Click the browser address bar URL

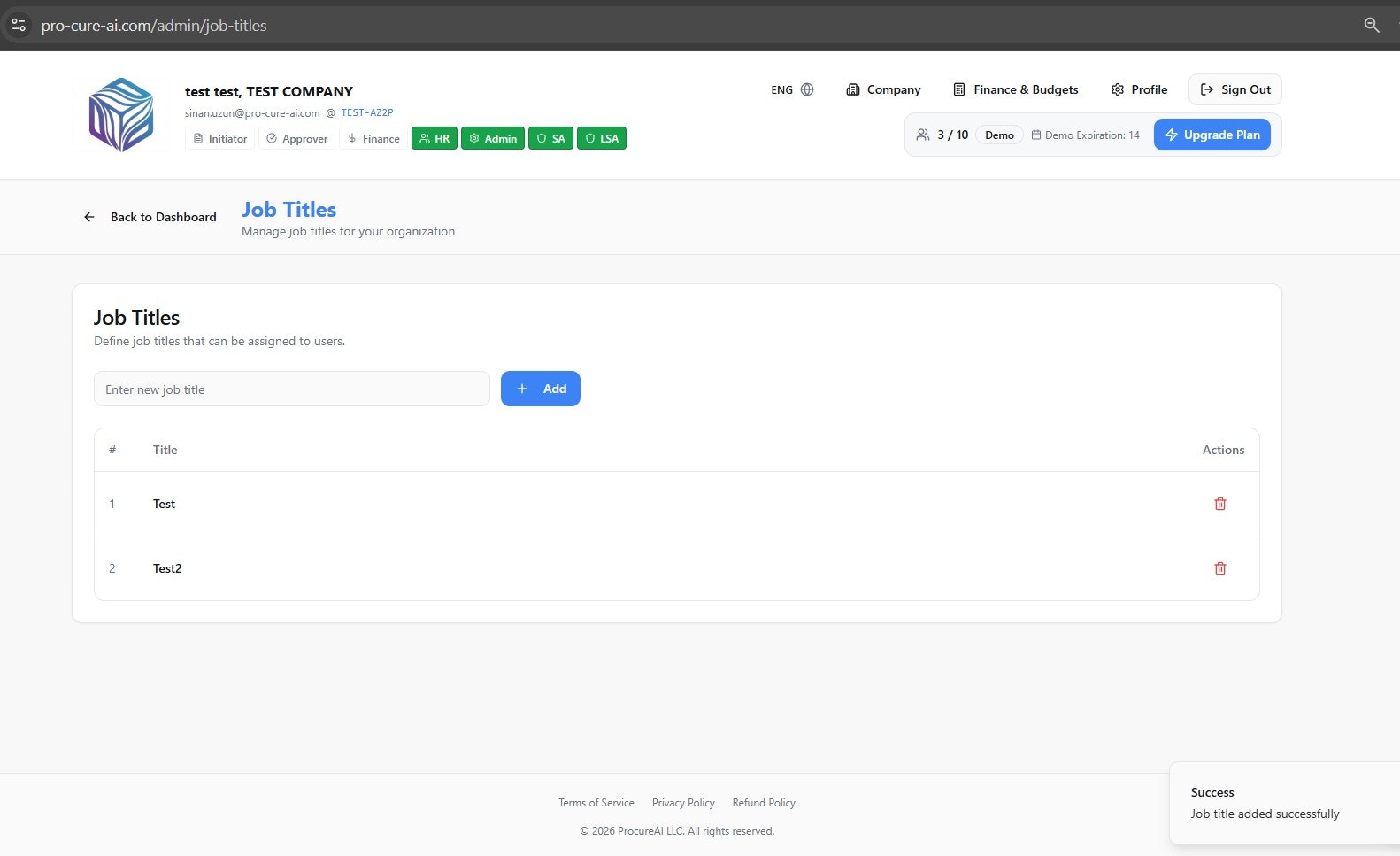pyautogui.click(x=154, y=26)
